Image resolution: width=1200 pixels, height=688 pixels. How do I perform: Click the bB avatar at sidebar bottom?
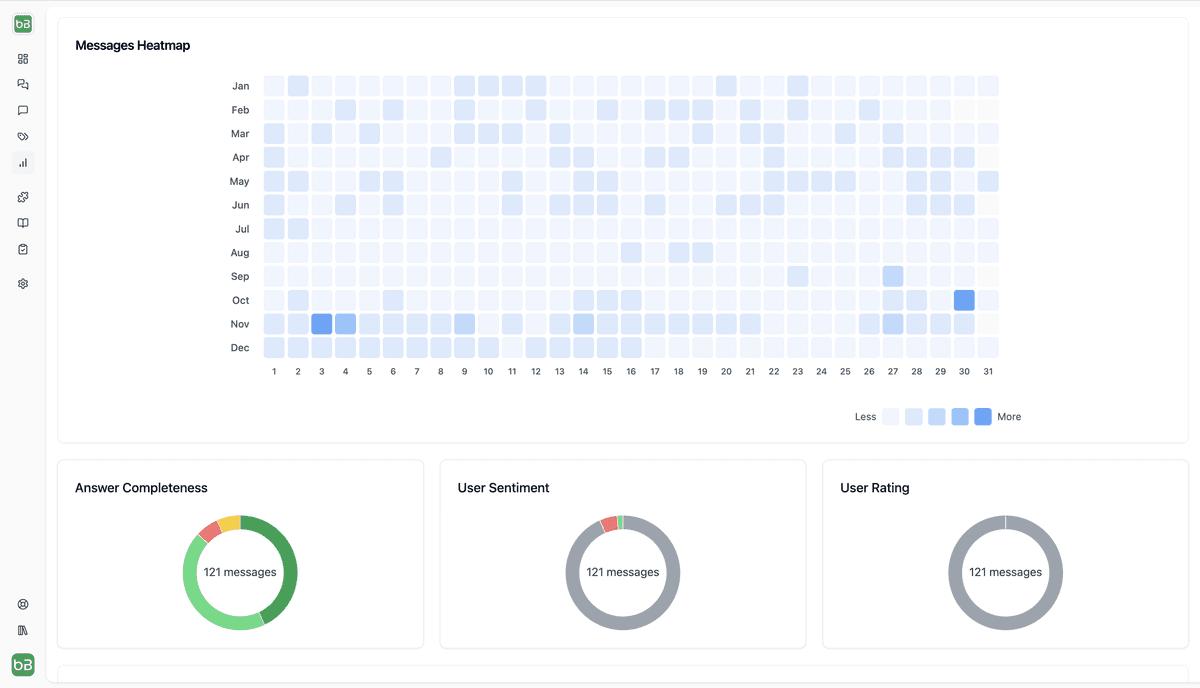pyautogui.click(x=23, y=664)
